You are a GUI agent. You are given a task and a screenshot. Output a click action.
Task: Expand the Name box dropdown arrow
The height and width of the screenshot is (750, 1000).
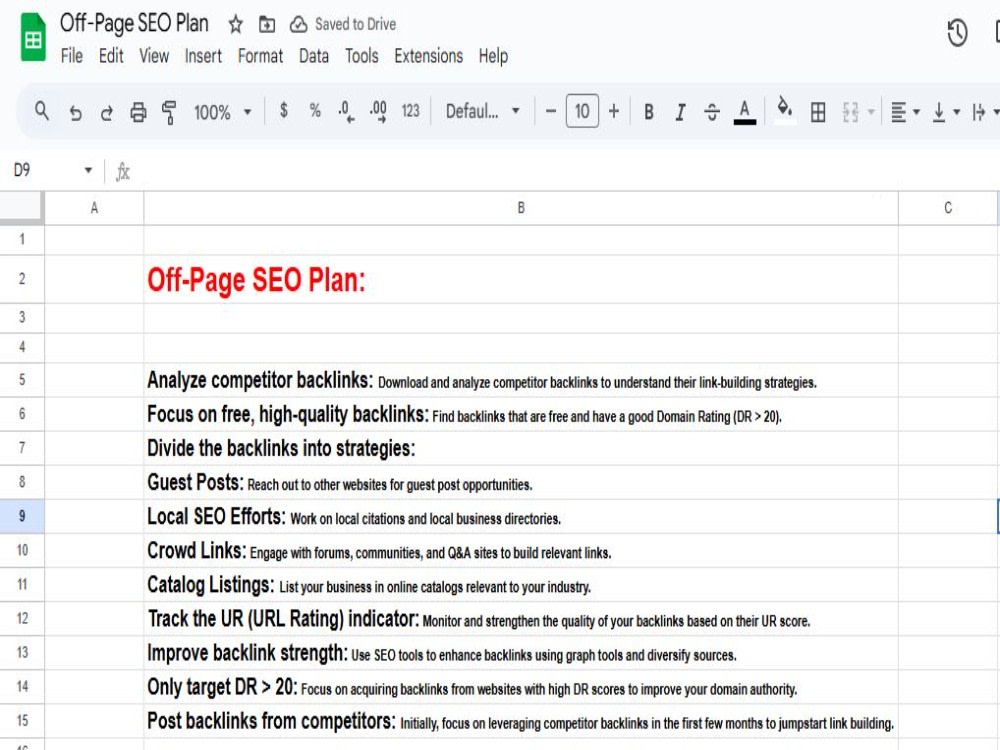pyautogui.click(x=88, y=170)
